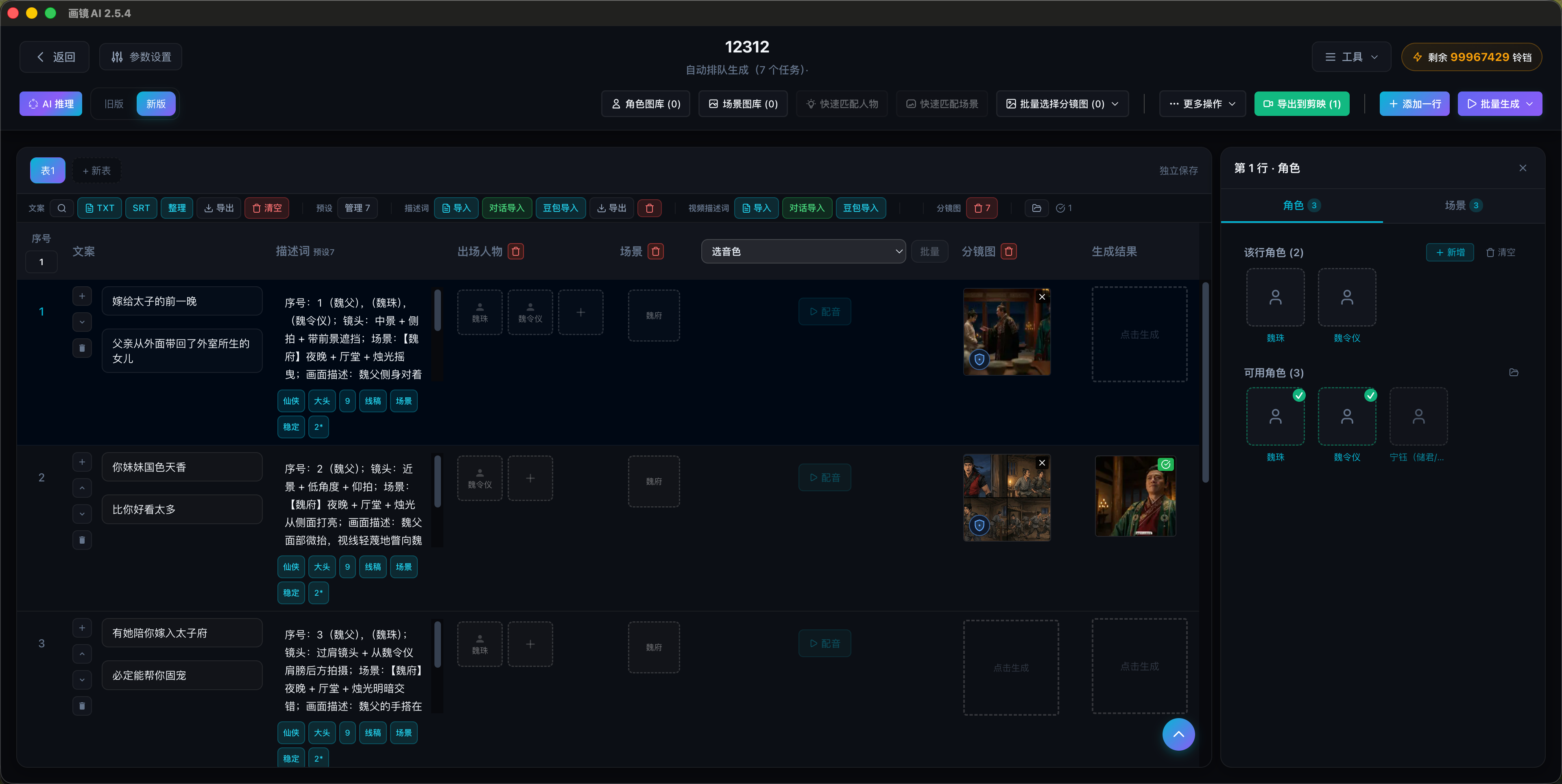Remove row 2 storyboard image with X

pyautogui.click(x=1042, y=463)
